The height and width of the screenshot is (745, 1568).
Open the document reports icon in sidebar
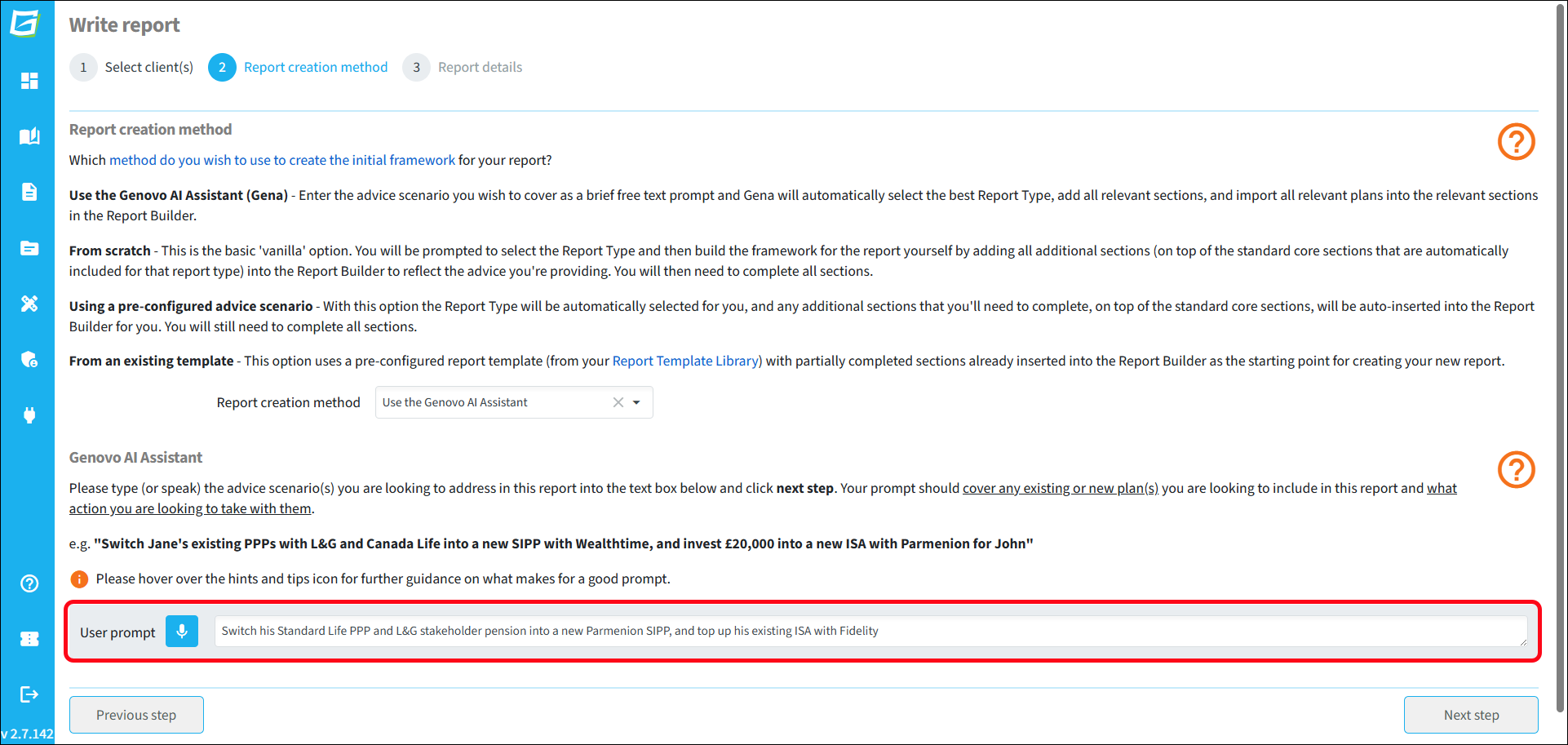click(29, 192)
